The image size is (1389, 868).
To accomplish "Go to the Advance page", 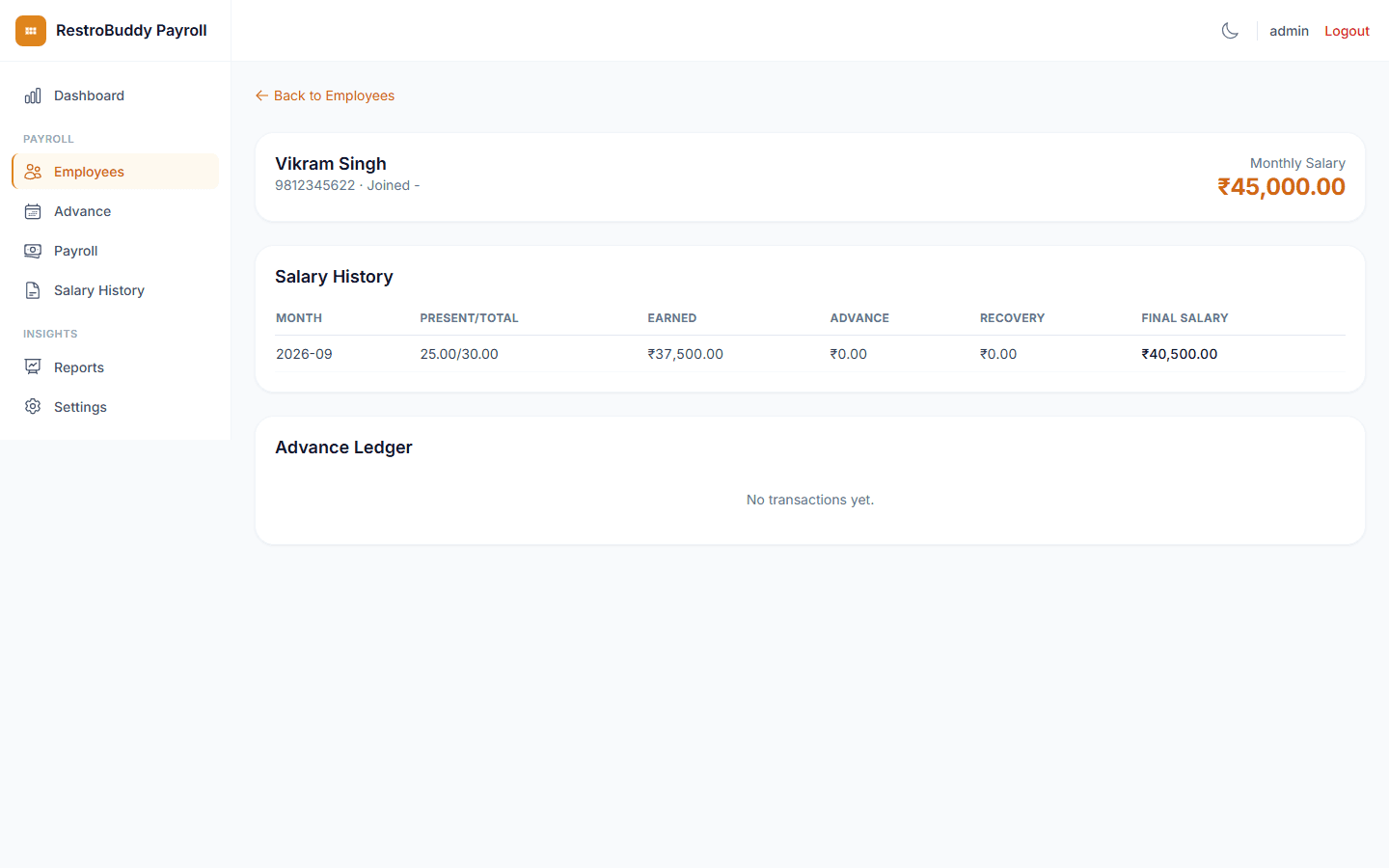I will (116, 211).
